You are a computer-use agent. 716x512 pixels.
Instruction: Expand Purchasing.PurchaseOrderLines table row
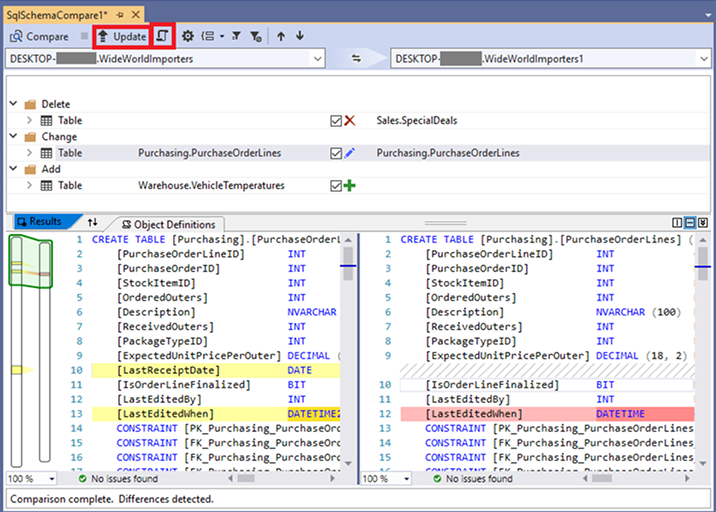[29, 153]
